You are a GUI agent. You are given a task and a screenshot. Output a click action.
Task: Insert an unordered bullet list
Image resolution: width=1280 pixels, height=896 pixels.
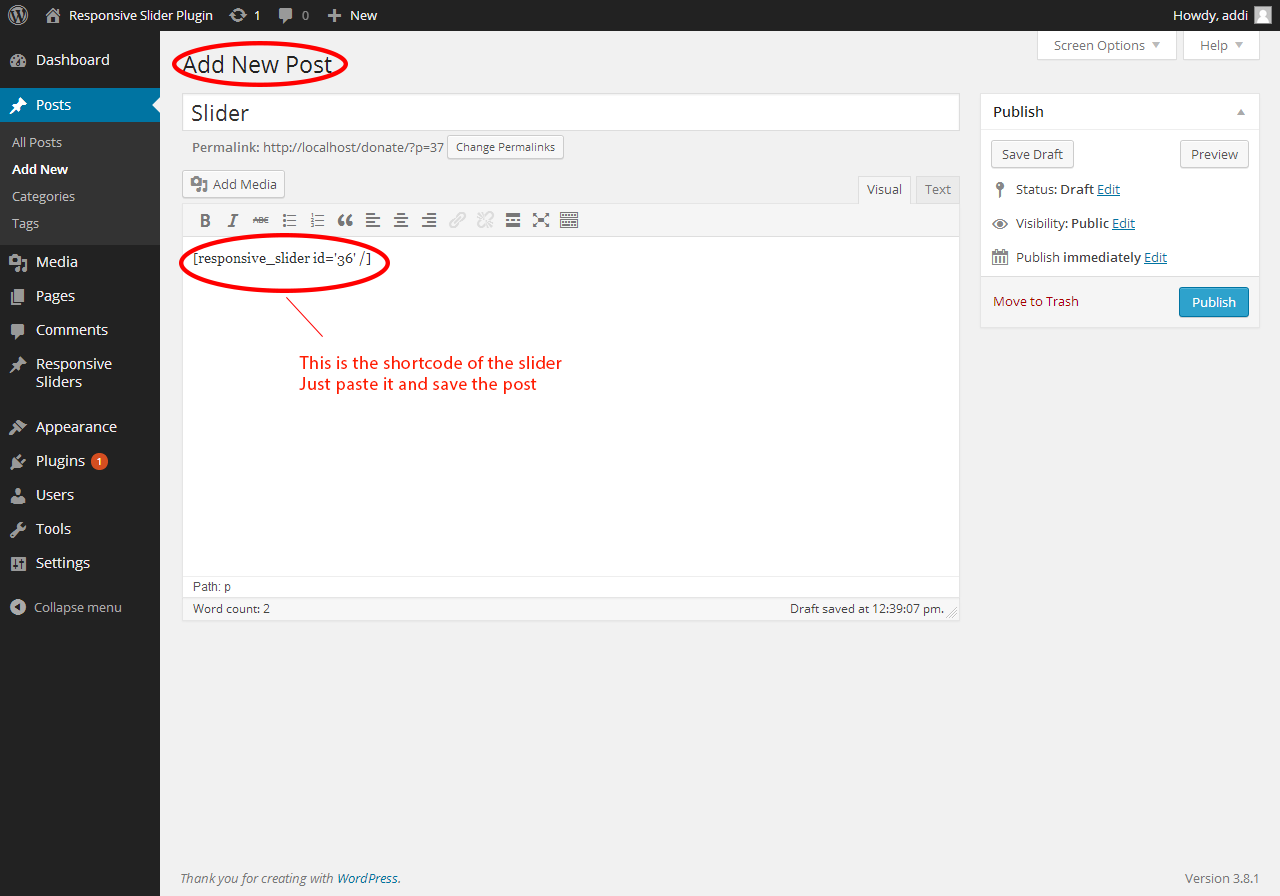pos(289,220)
